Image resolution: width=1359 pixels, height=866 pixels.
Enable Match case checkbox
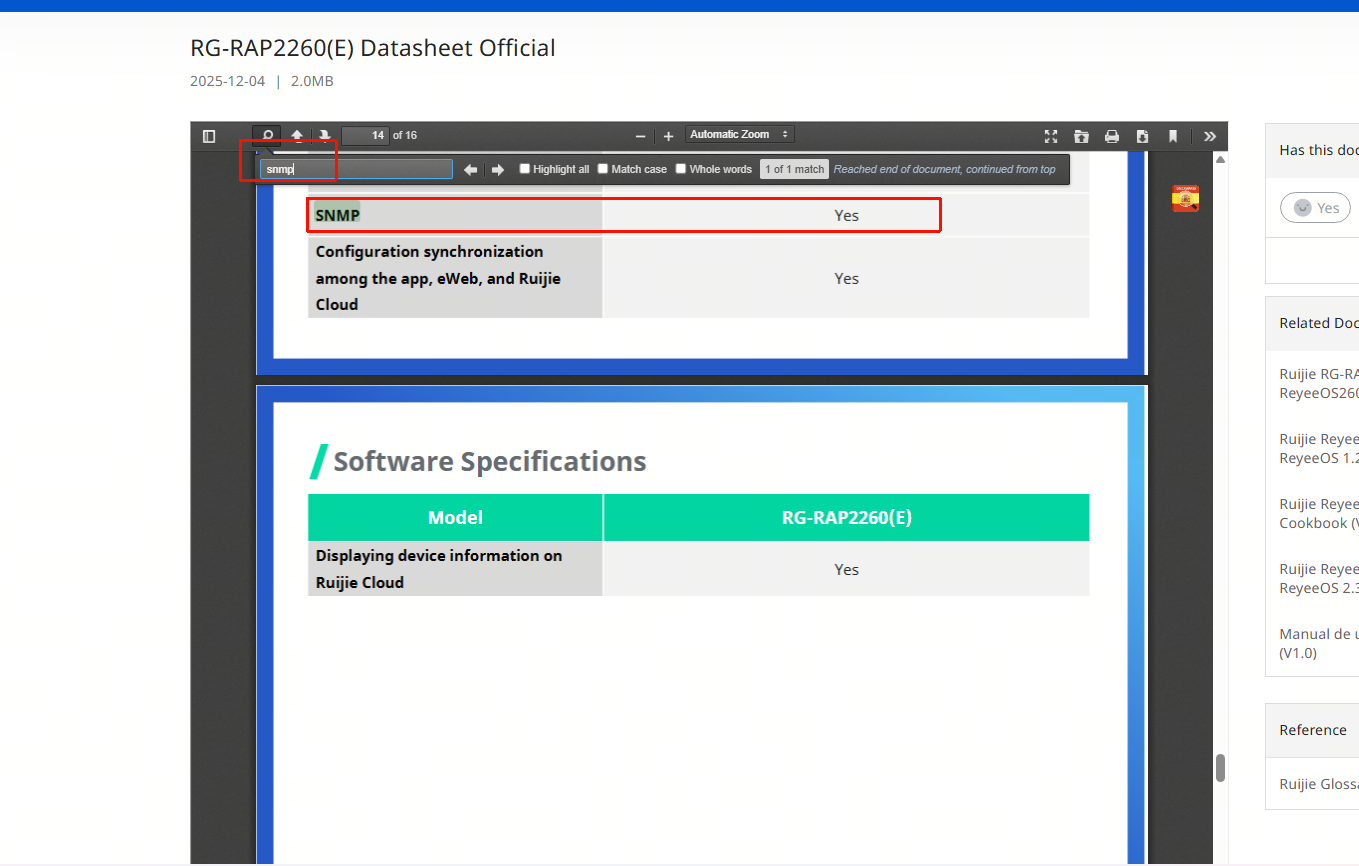click(x=603, y=169)
